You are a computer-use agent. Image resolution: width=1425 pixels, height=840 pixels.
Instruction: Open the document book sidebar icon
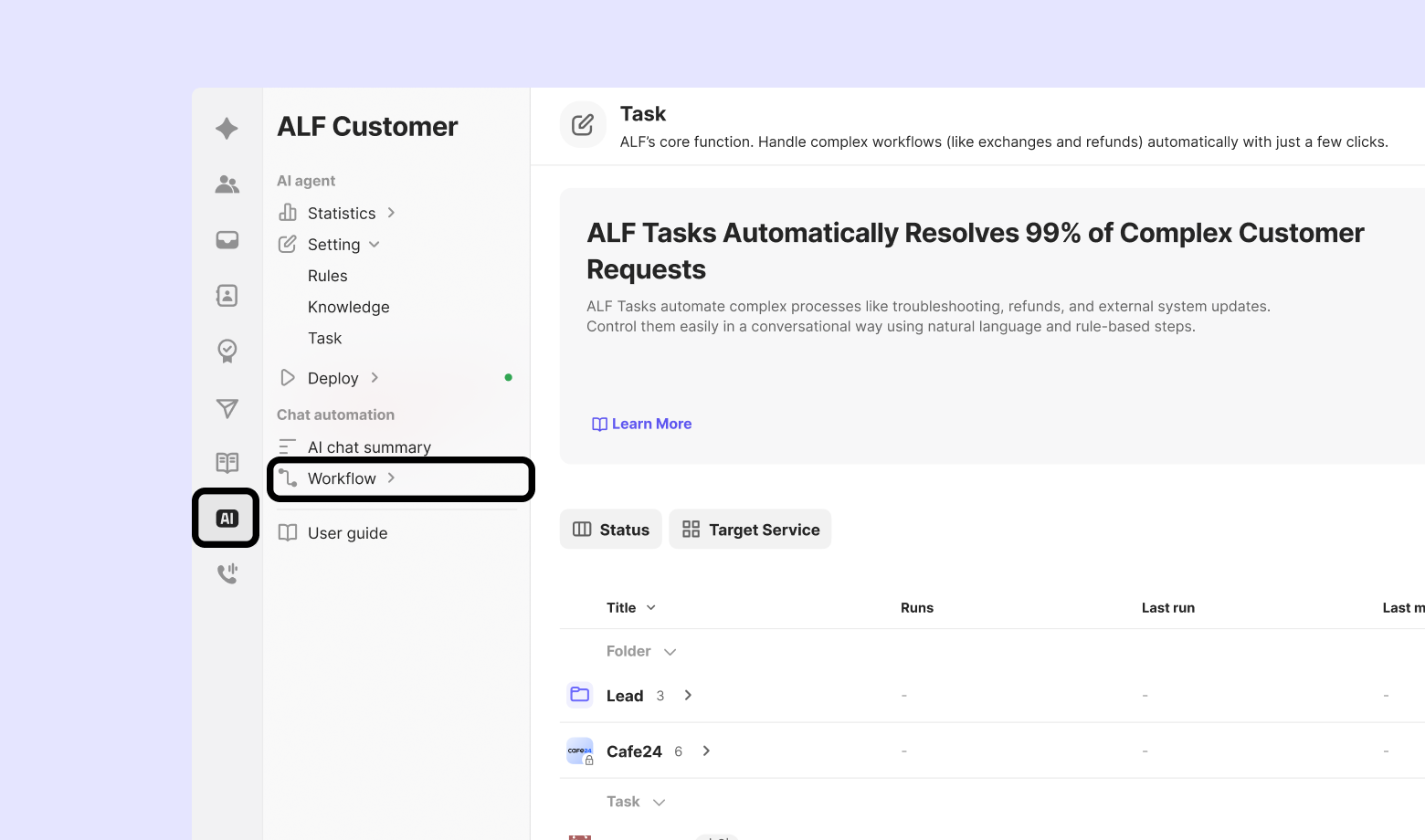click(227, 463)
